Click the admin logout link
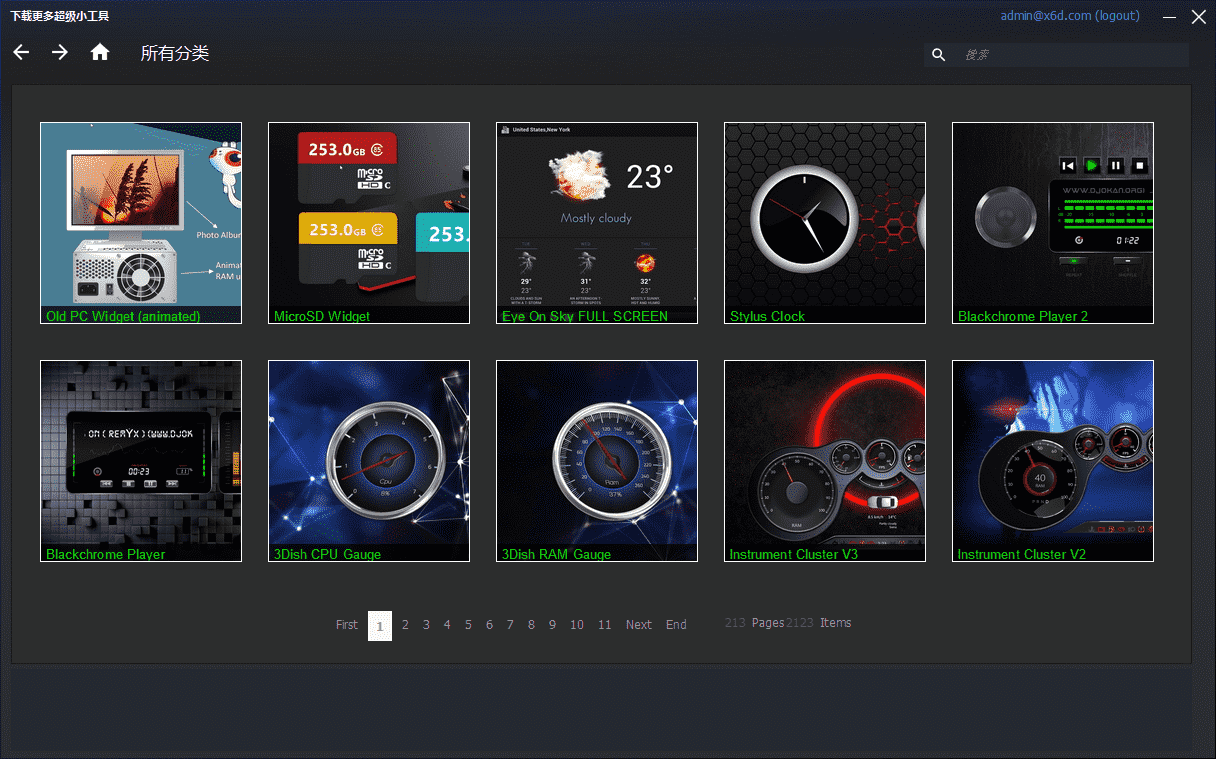 coord(1070,15)
